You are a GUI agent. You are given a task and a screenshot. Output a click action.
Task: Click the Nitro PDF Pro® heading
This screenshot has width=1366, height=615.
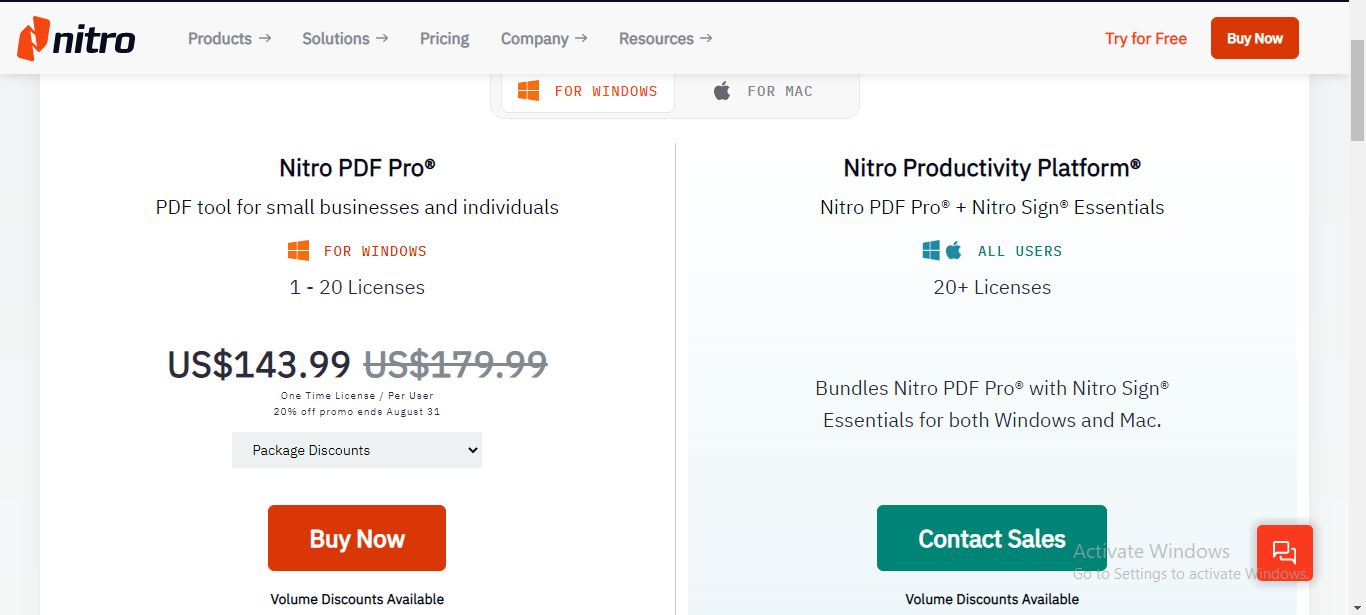click(357, 168)
